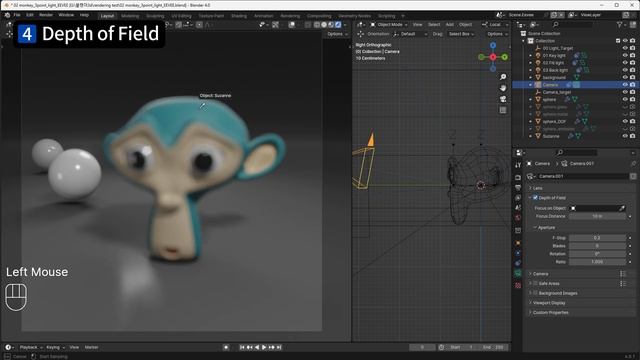Click the Add menu in right viewport
Viewport: 640px width, 360px height.
point(449,24)
